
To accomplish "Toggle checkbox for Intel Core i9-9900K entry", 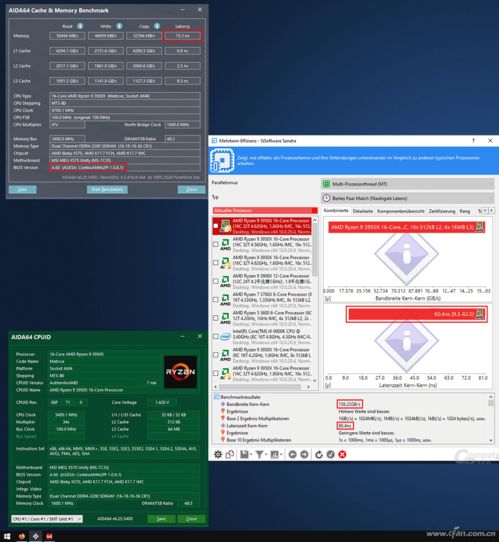I will pyautogui.click(x=216, y=336).
